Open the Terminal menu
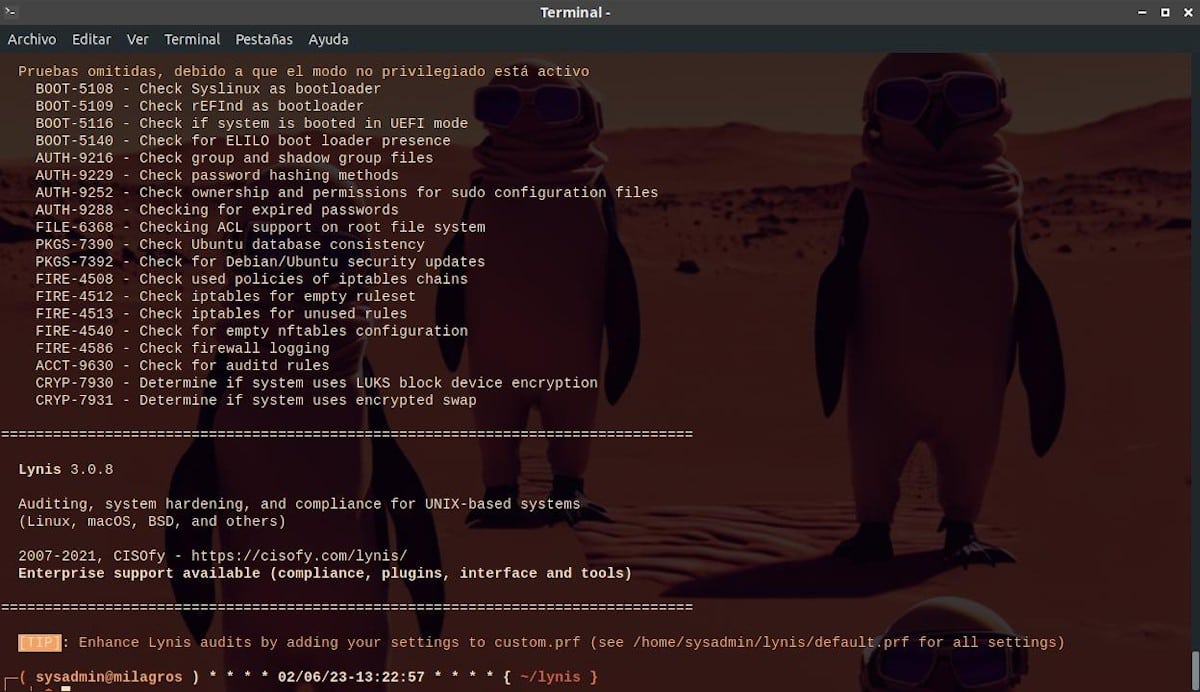Image resolution: width=1200 pixels, height=692 pixels. [192, 39]
